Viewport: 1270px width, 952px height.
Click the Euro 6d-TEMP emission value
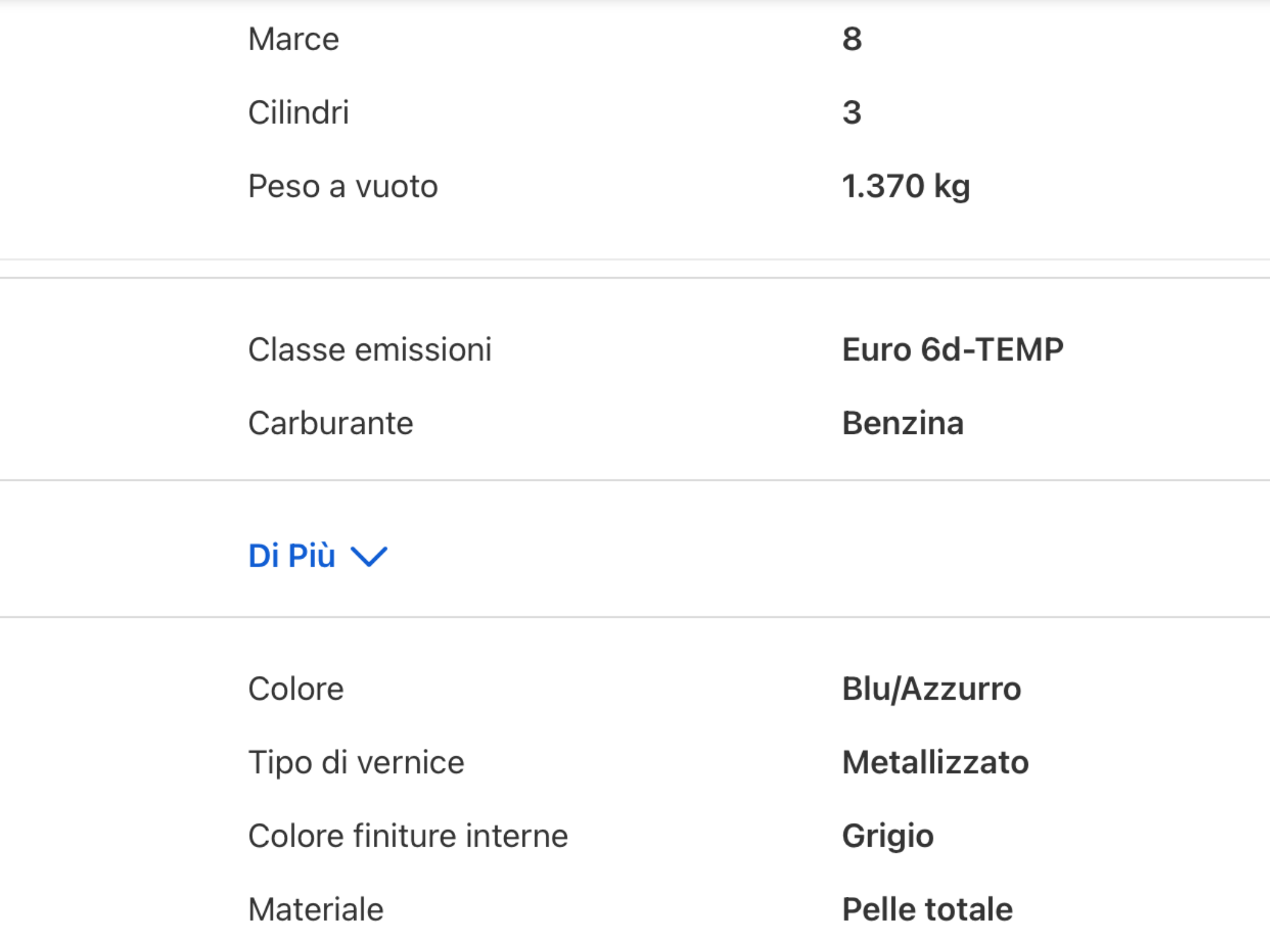pos(952,349)
